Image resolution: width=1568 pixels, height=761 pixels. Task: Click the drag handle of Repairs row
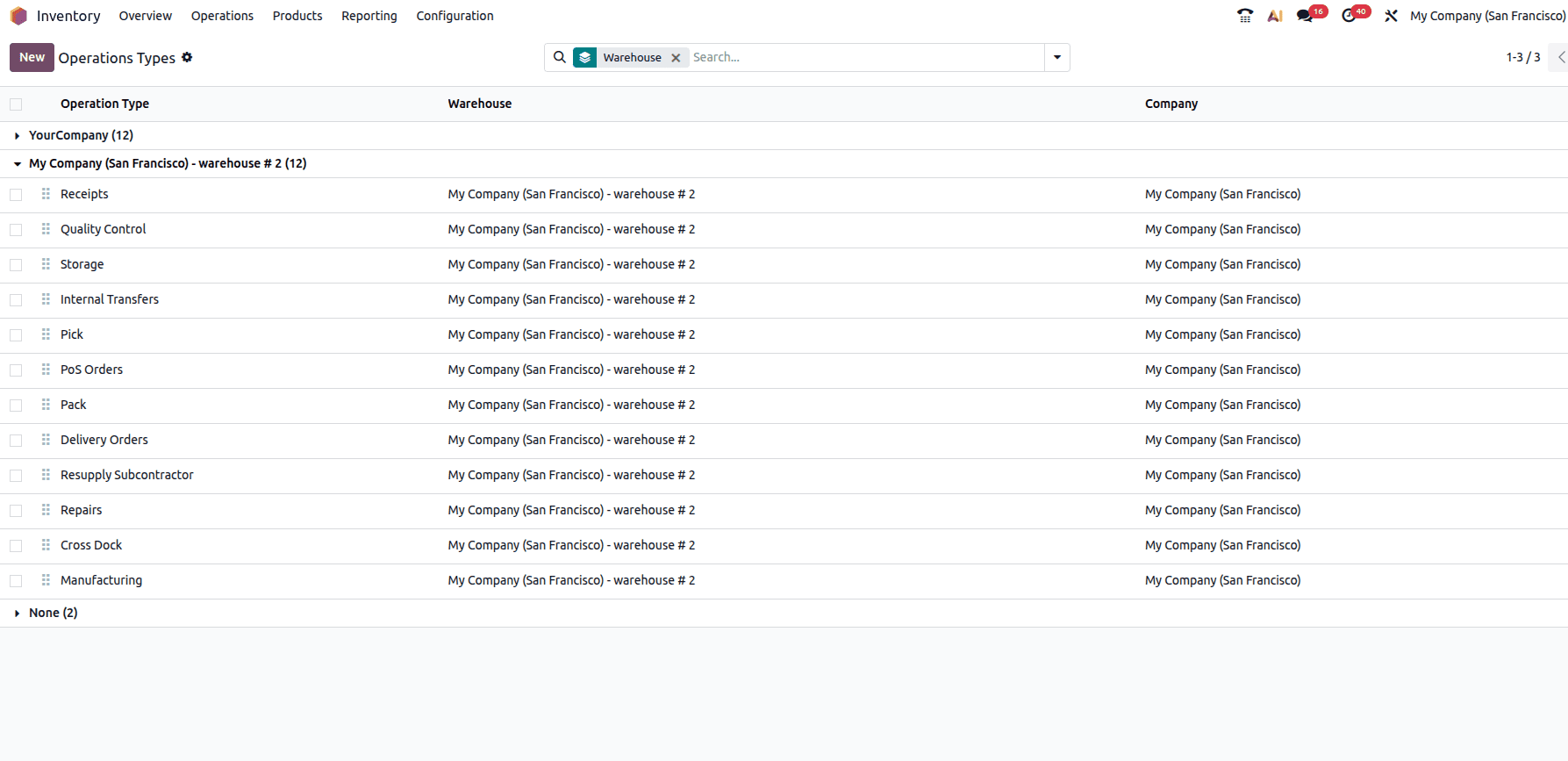click(46, 510)
